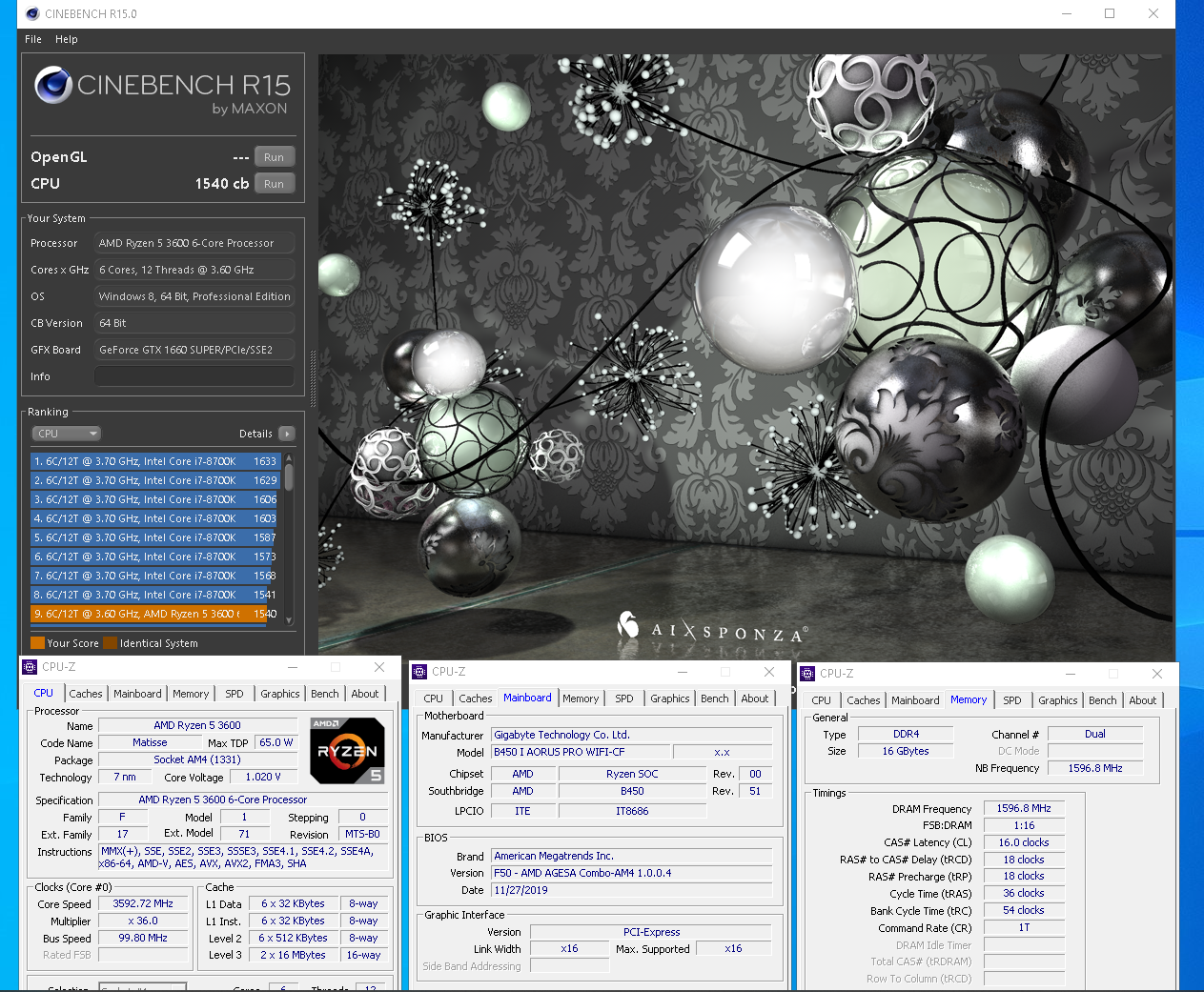Open Graphics tab in CPU window

coord(280,694)
